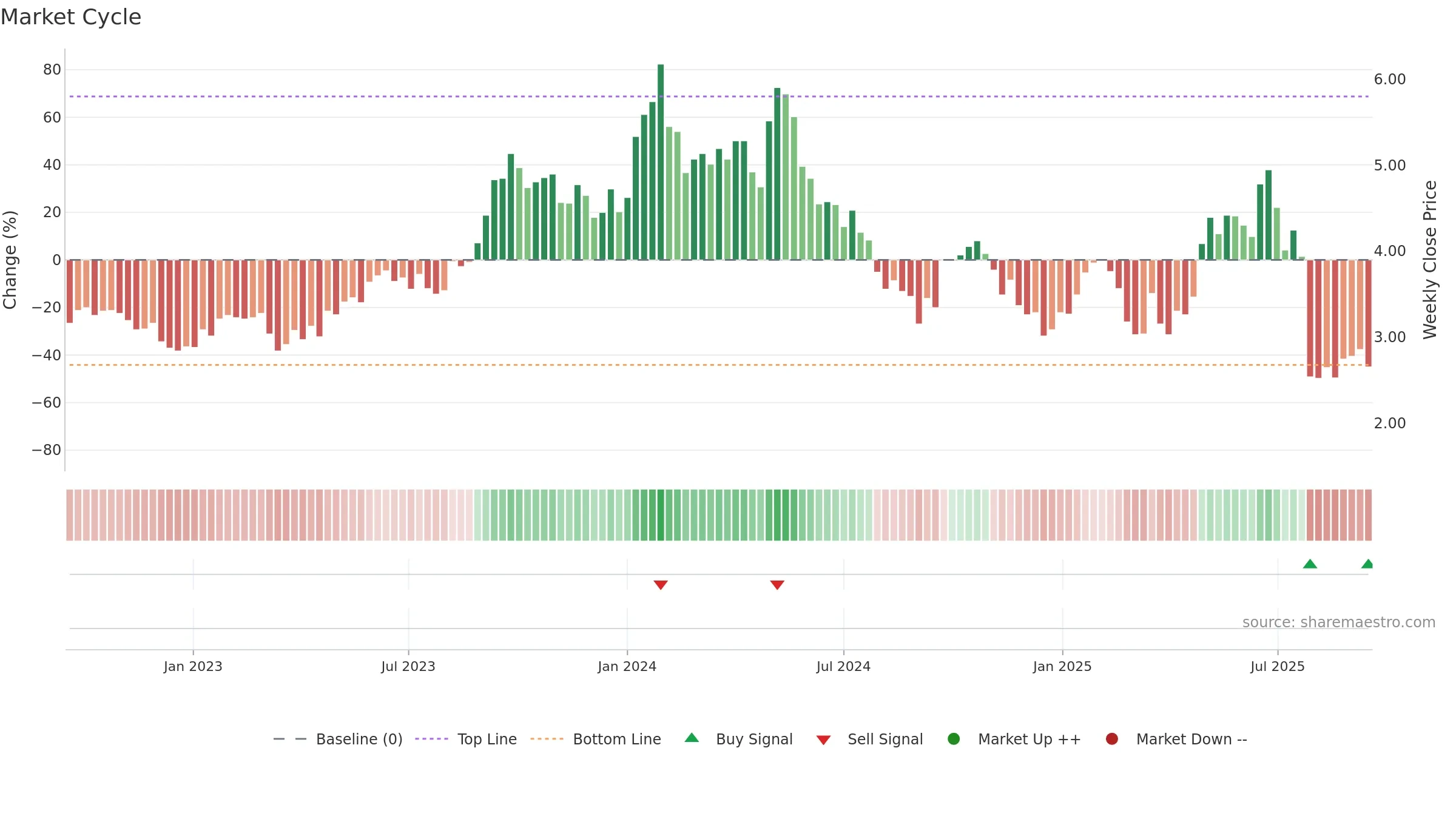Viewport: 1456px width, 819px height.
Task: Click the 2.00 right axis value
Action: coord(1390,423)
